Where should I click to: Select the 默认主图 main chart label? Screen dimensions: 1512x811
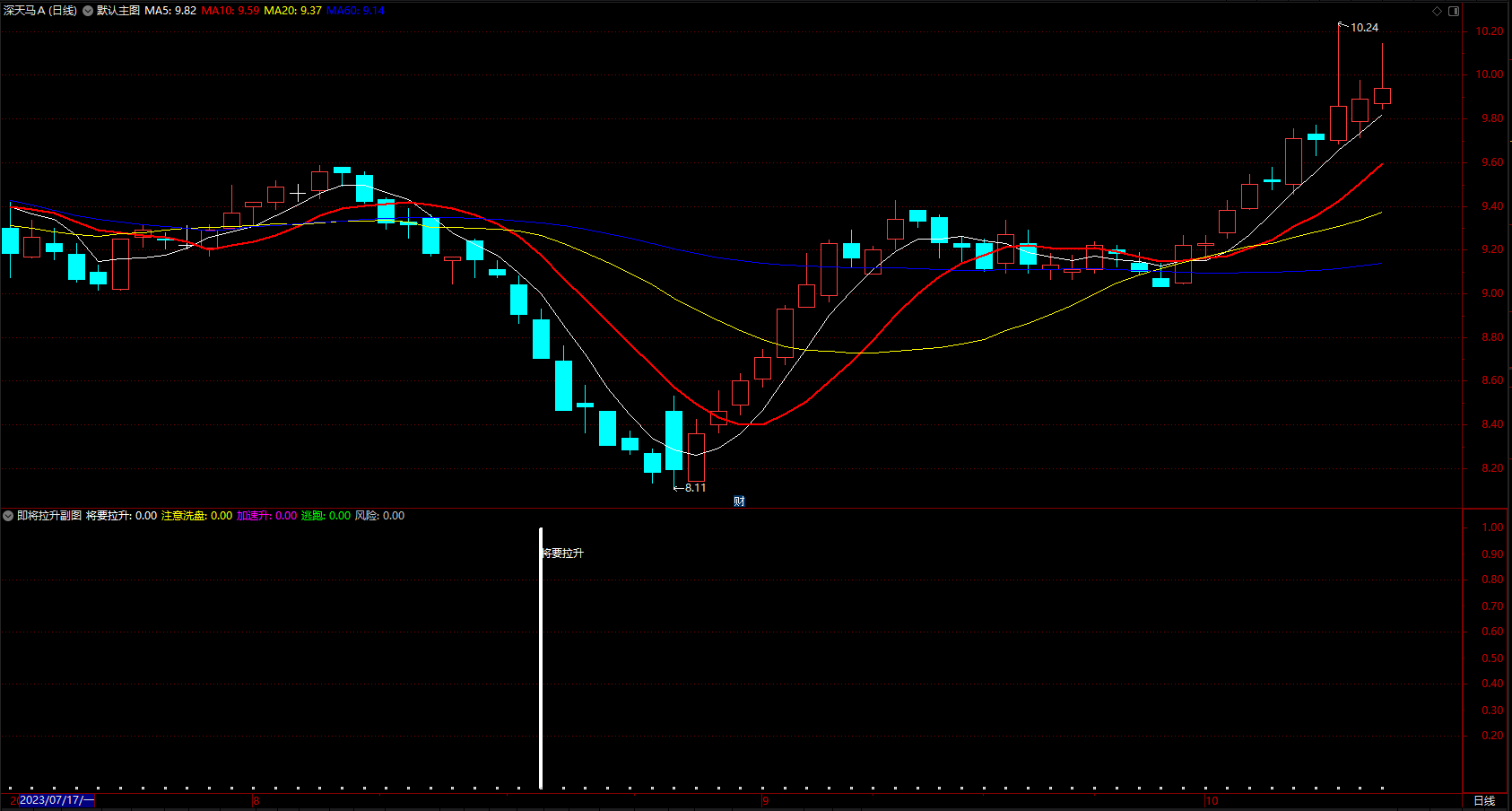[118, 11]
